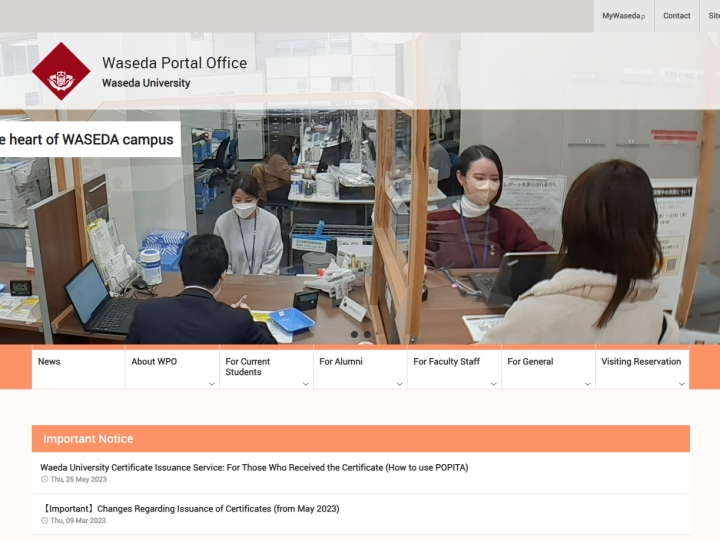
Task: Click the clock icon beside 09 Mar 2023
Action: [x=45, y=521]
